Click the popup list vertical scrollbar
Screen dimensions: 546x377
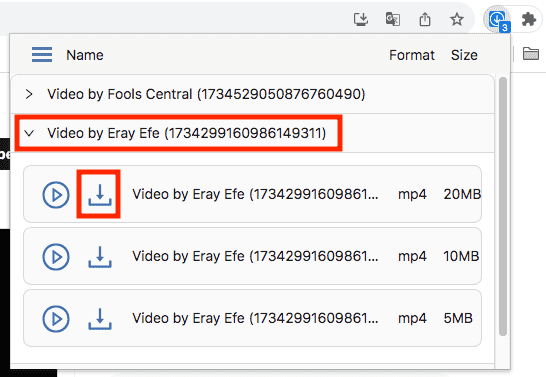point(502,207)
